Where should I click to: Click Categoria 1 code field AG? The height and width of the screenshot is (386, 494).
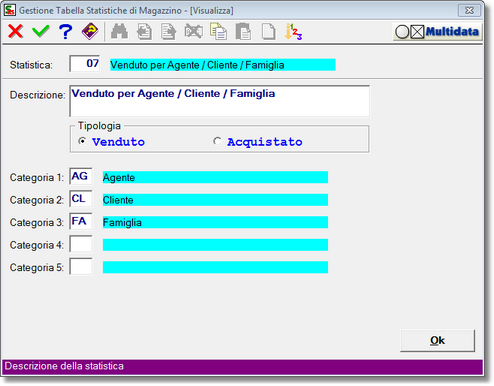81,176
